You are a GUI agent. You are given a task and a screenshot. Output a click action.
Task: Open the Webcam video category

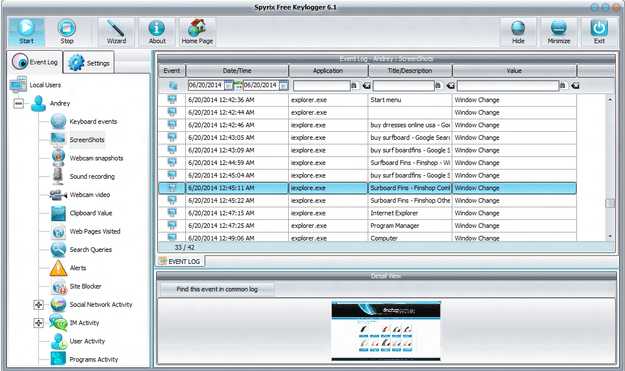point(90,195)
